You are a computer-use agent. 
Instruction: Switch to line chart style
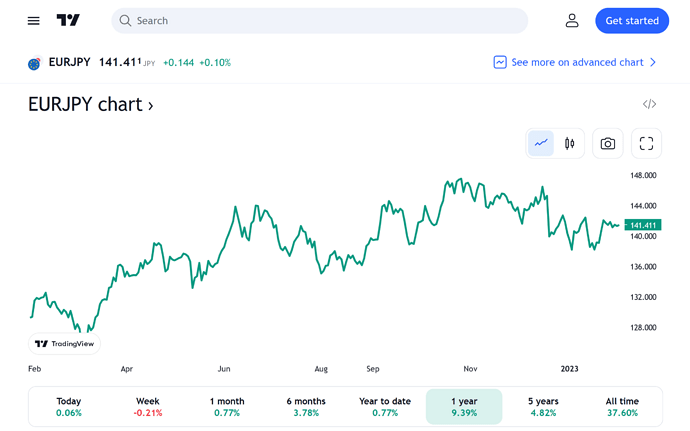coord(541,144)
